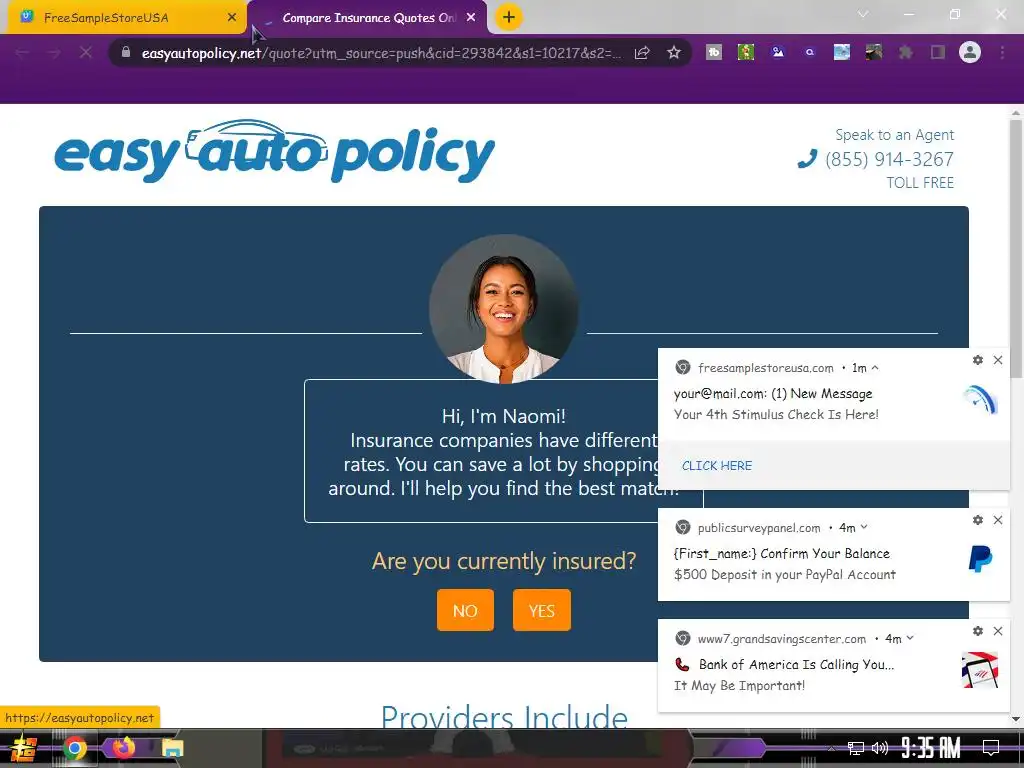The width and height of the screenshot is (1024, 768).
Task: Open the Windows Start button
Action: 24,748
